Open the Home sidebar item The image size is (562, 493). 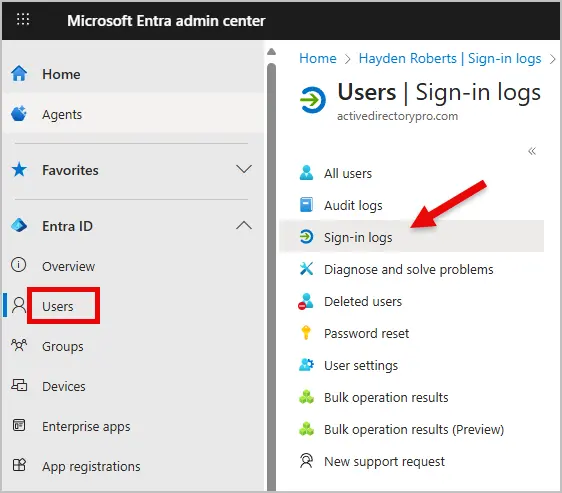coord(133,74)
